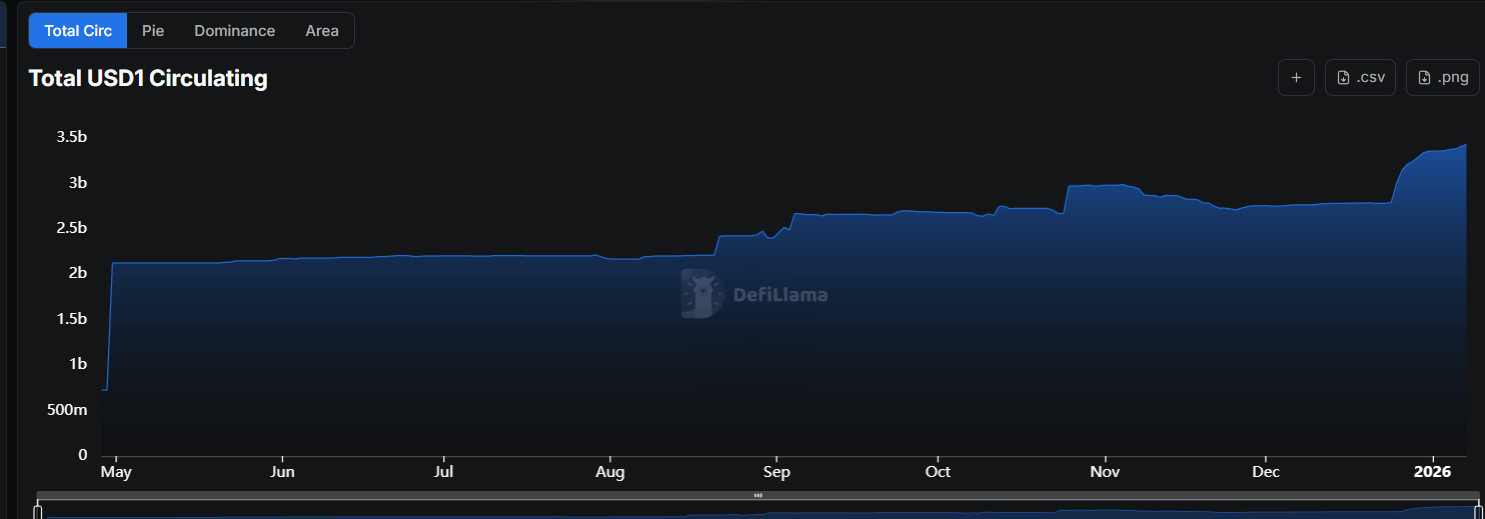Click the left handle of the range slider
This screenshot has width=1485, height=519.
38,512
